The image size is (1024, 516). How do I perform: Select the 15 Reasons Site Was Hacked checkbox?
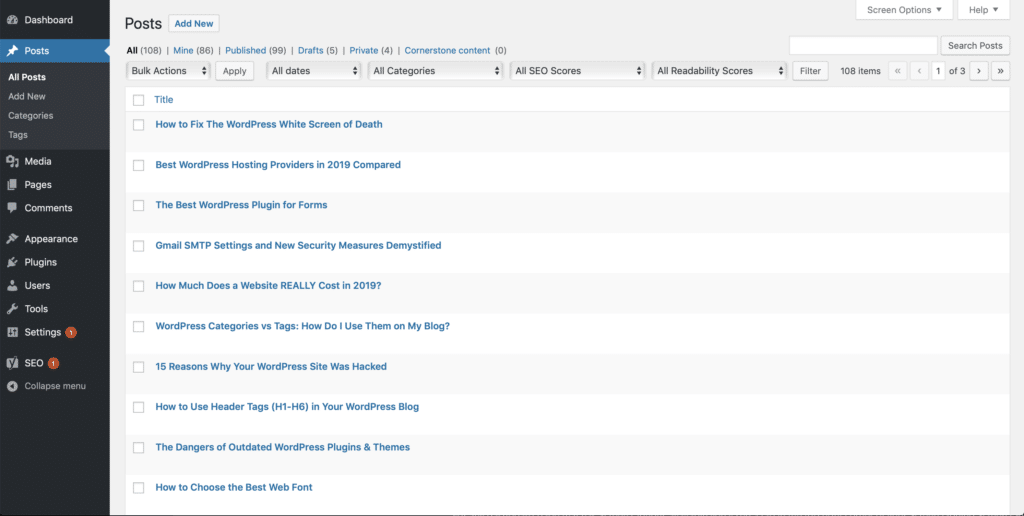tap(138, 367)
